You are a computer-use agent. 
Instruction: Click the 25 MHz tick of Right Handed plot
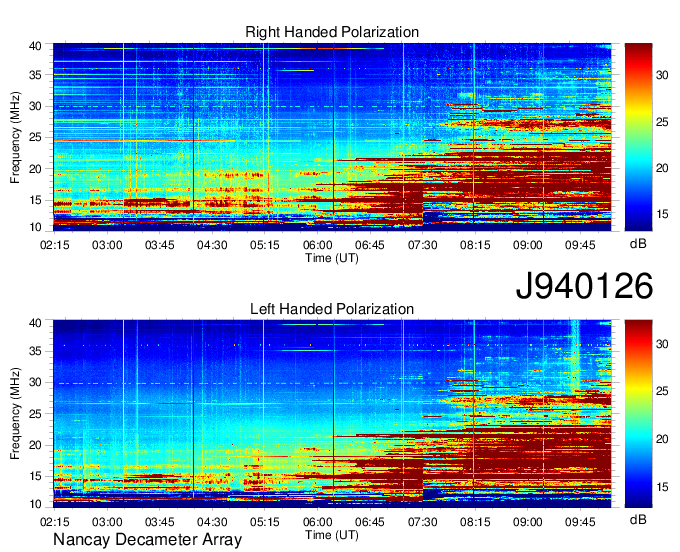pos(35,137)
